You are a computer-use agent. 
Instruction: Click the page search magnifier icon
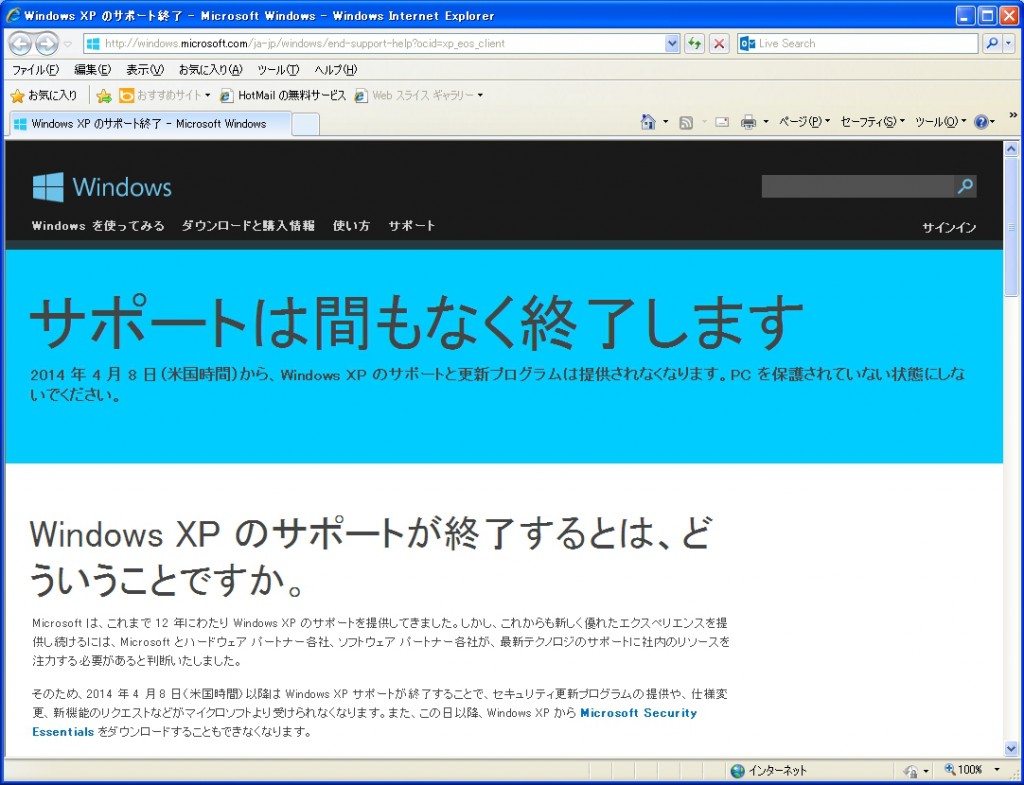pos(965,186)
